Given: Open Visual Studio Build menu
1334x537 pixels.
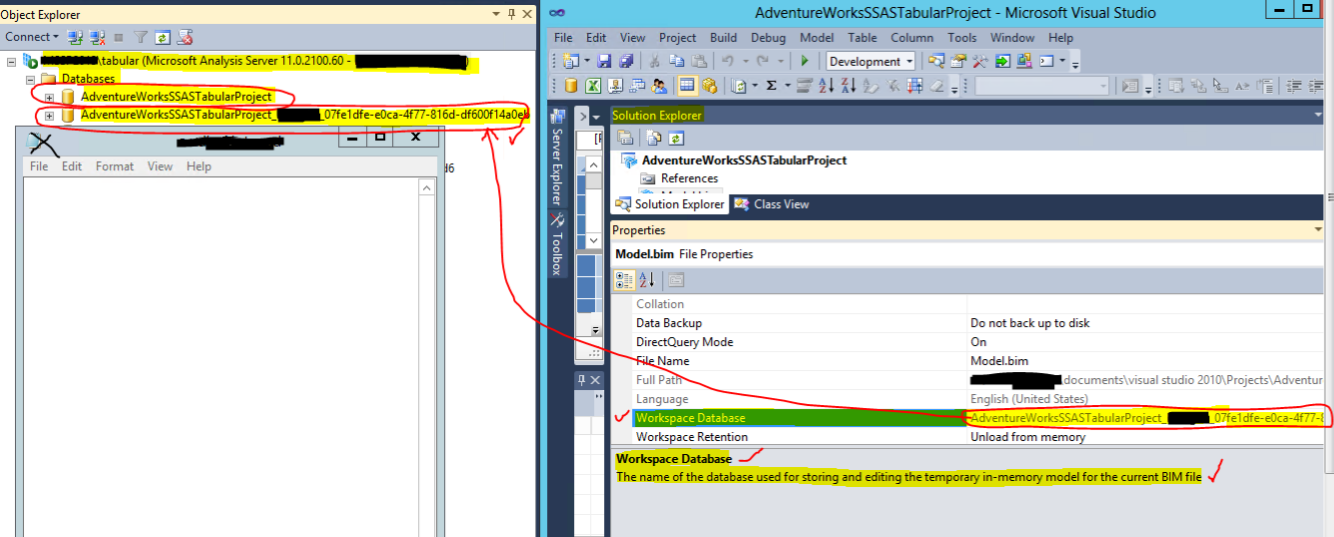Looking at the screenshot, I should point(723,37).
